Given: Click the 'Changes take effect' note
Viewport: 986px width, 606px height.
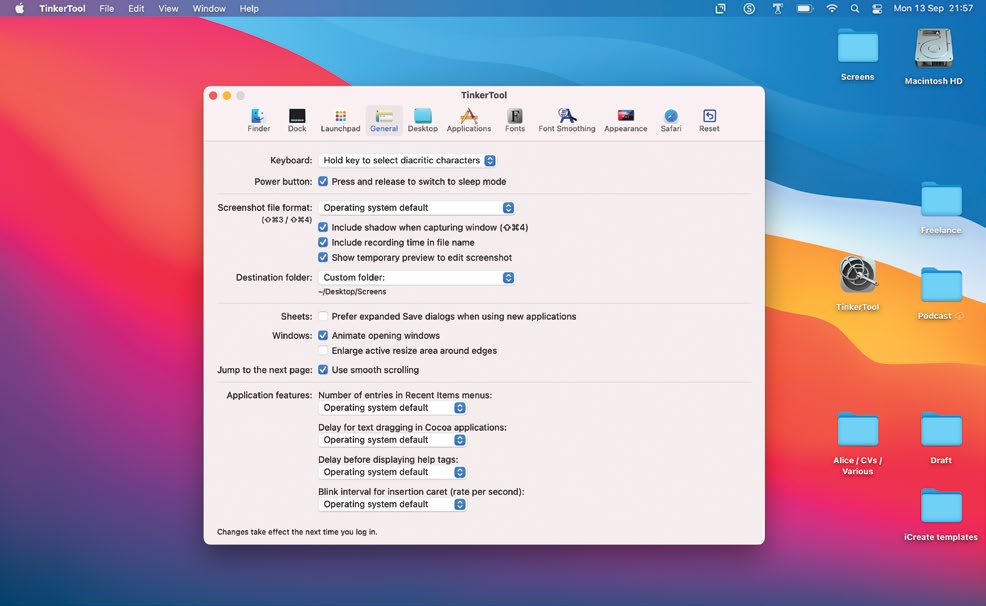Looking at the screenshot, I should [297, 531].
